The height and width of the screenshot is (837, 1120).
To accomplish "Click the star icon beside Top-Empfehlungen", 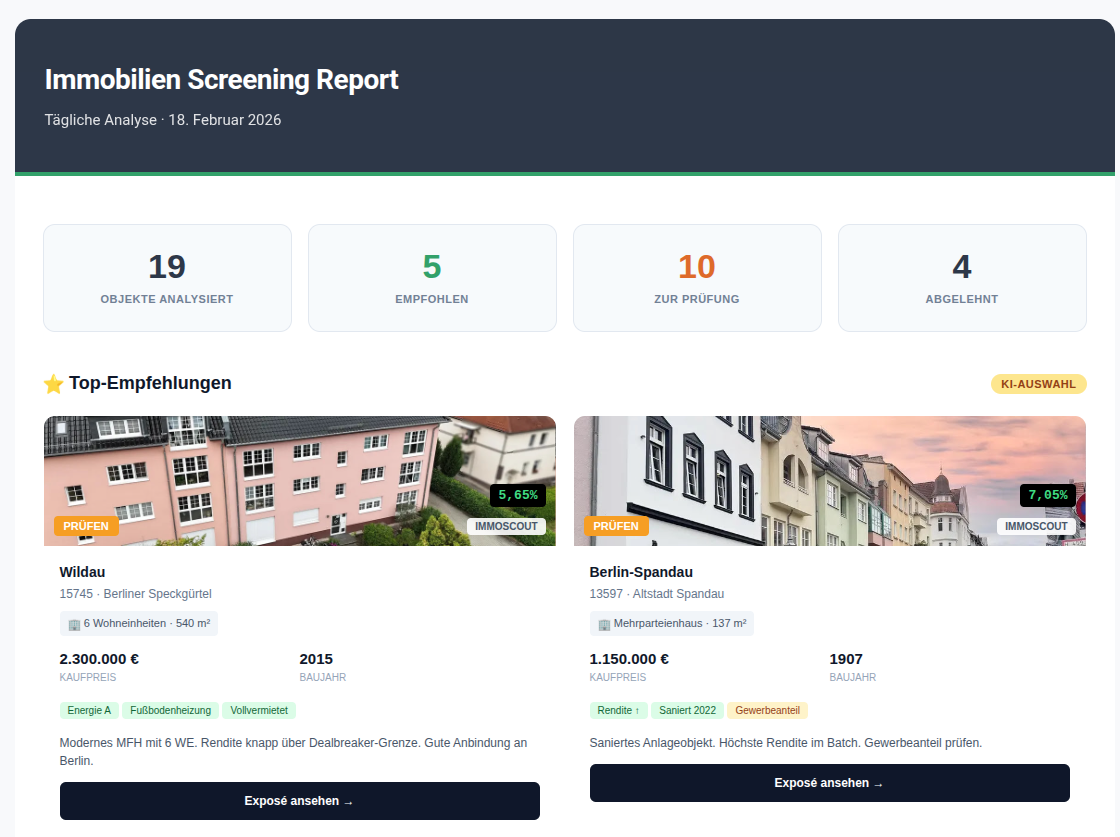I will pyautogui.click(x=54, y=384).
